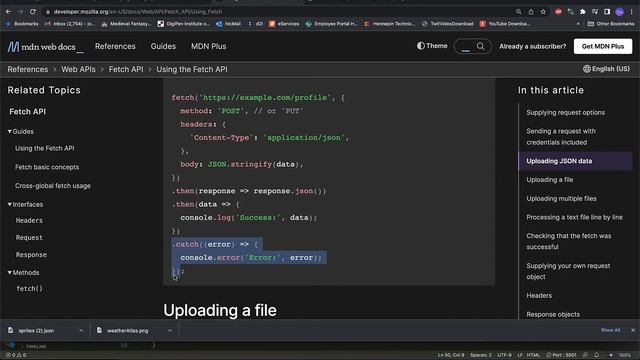Click Show All downloads
640x360 pixels.
[x=610, y=330]
